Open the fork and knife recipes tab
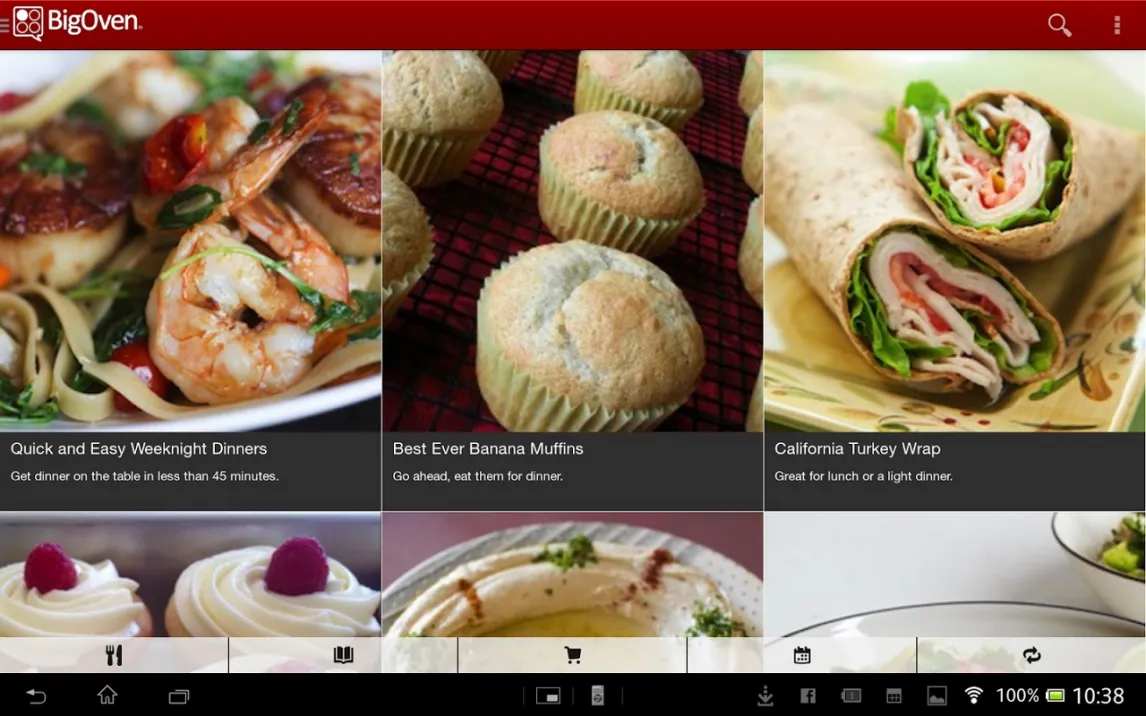1146x716 pixels. pyautogui.click(x=114, y=655)
